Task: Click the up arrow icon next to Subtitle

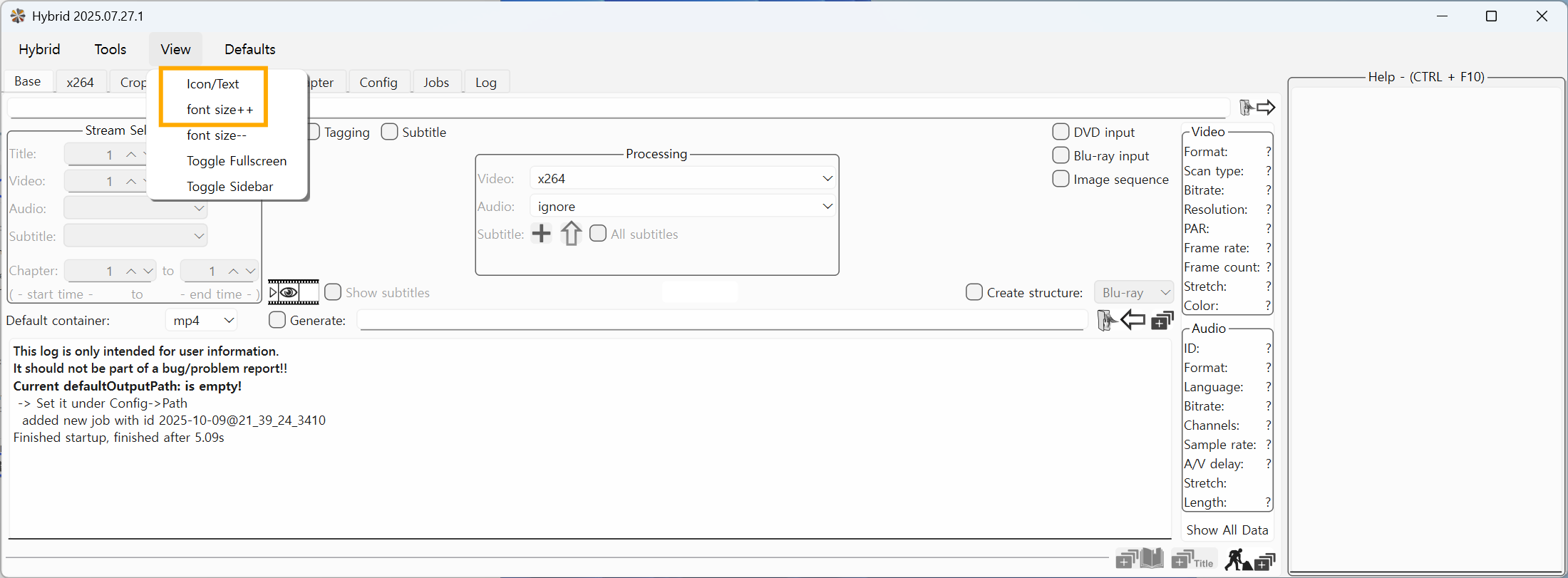Action: [571, 234]
